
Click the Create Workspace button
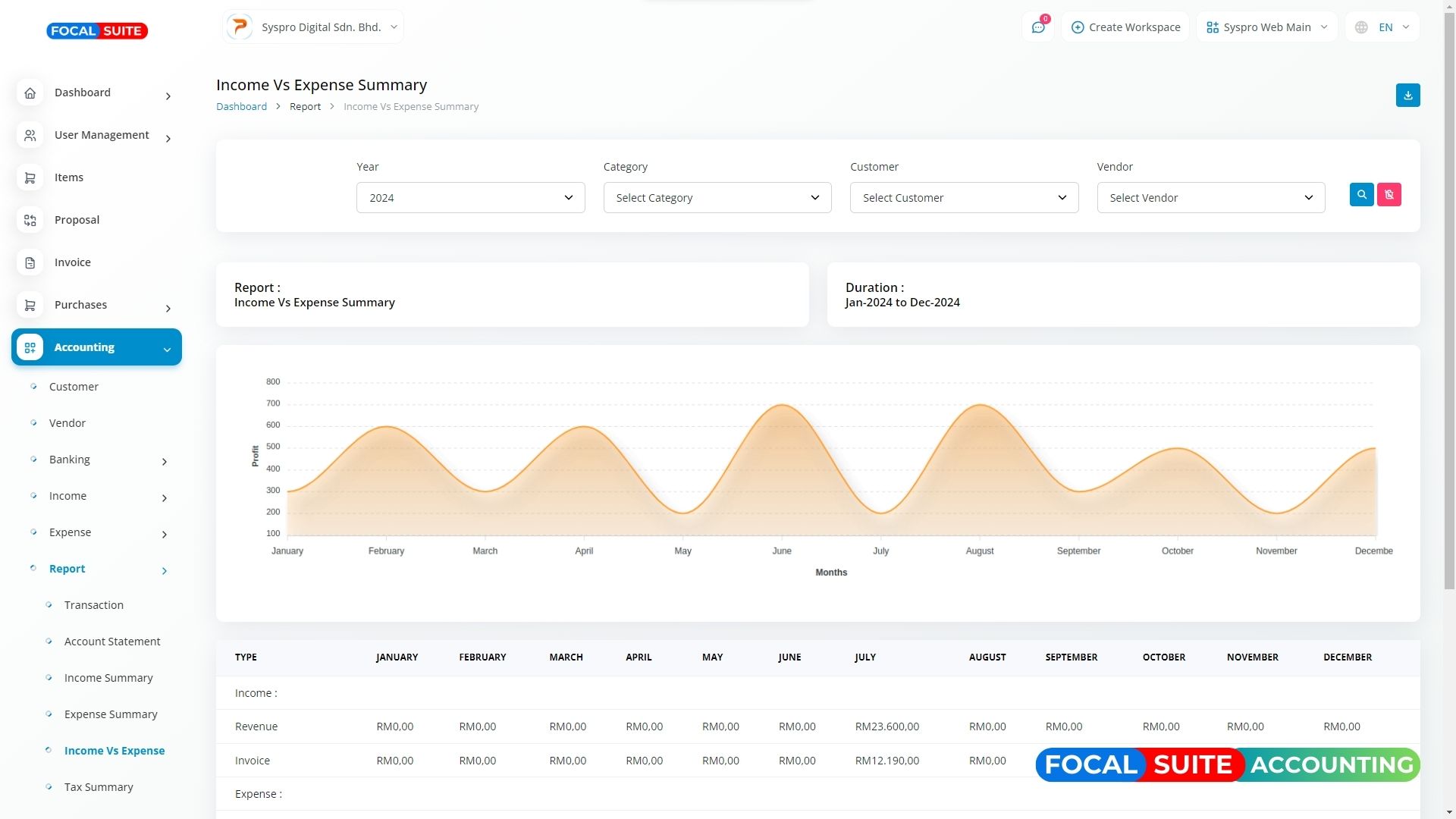click(x=1125, y=27)
